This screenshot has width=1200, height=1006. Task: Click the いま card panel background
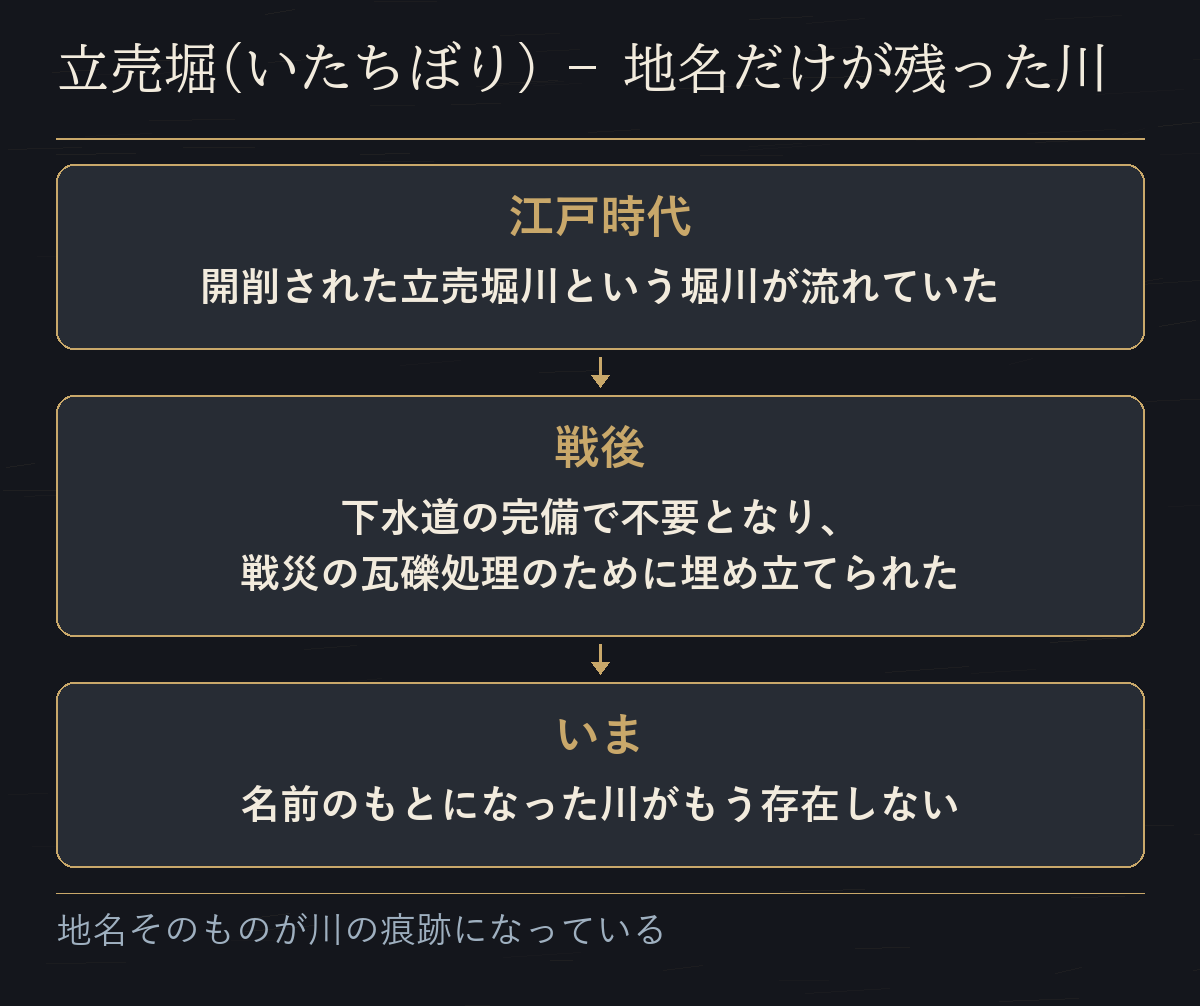pos(600,775)
